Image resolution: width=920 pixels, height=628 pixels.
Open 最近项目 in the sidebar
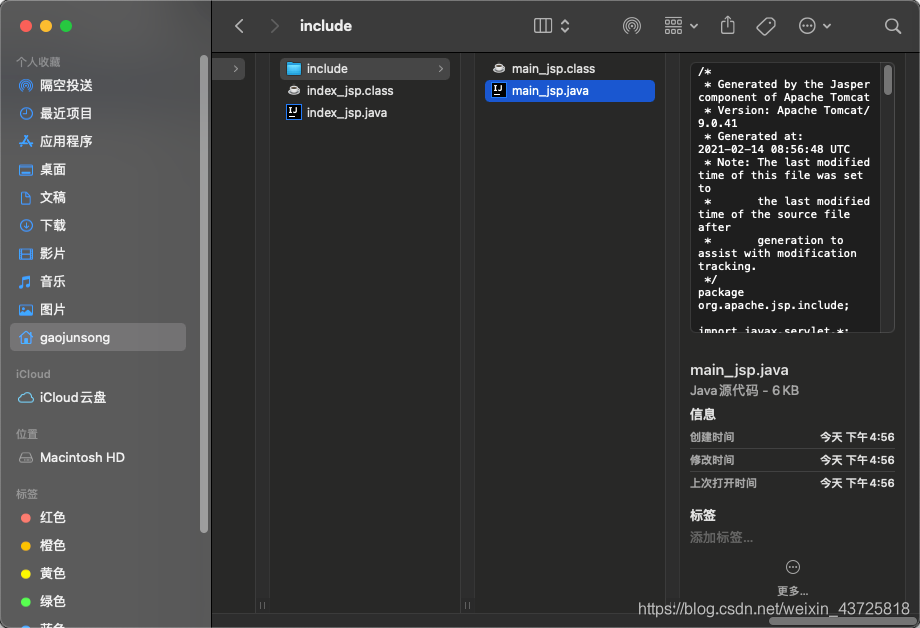[98, 113]
